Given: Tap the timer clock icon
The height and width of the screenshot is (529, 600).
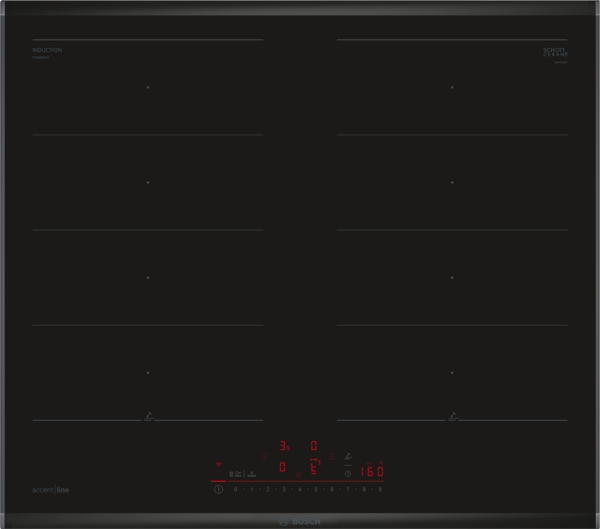Looking at the screenshot, I should point(347,474).
